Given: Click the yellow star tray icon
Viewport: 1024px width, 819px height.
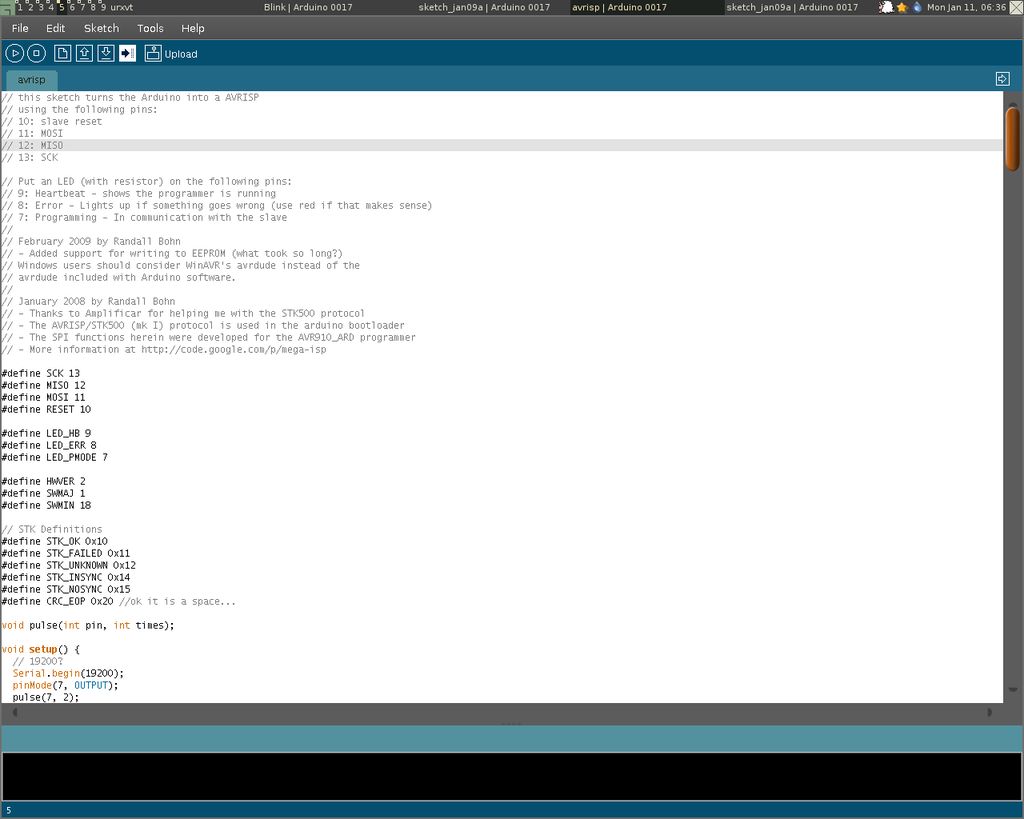Looking at the screenshot, I should 902,7.
